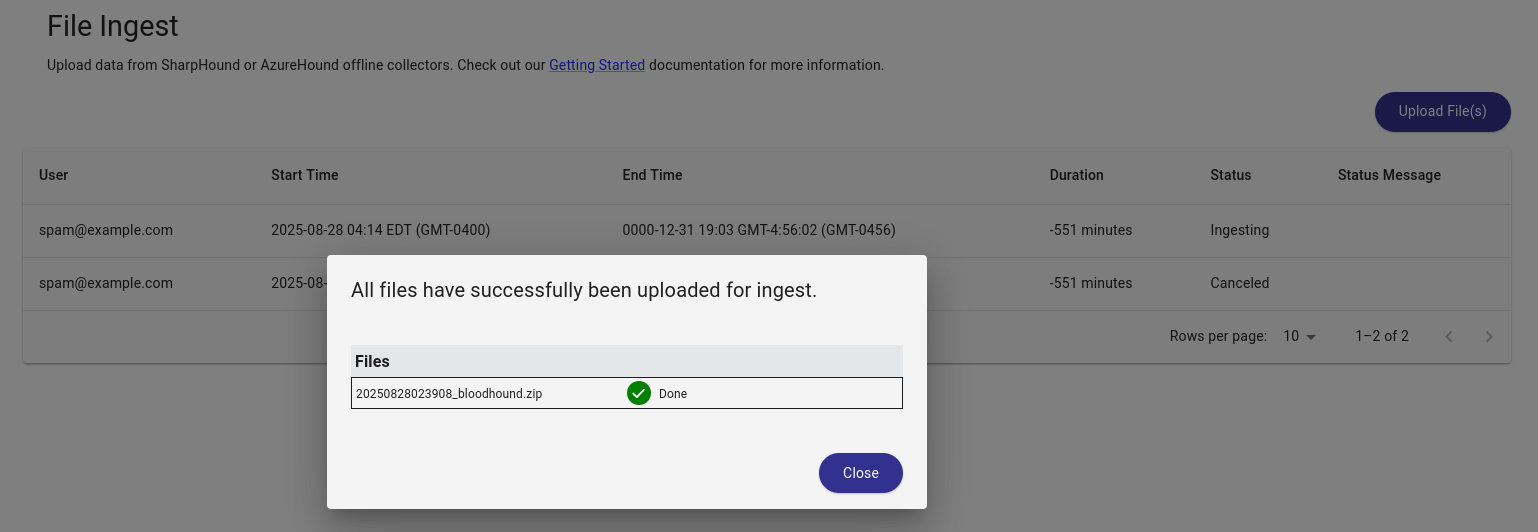The height and width of the screenshot is (532, 1538).
Task: Click the green Done checkmark icon
Action: point(639,393)
